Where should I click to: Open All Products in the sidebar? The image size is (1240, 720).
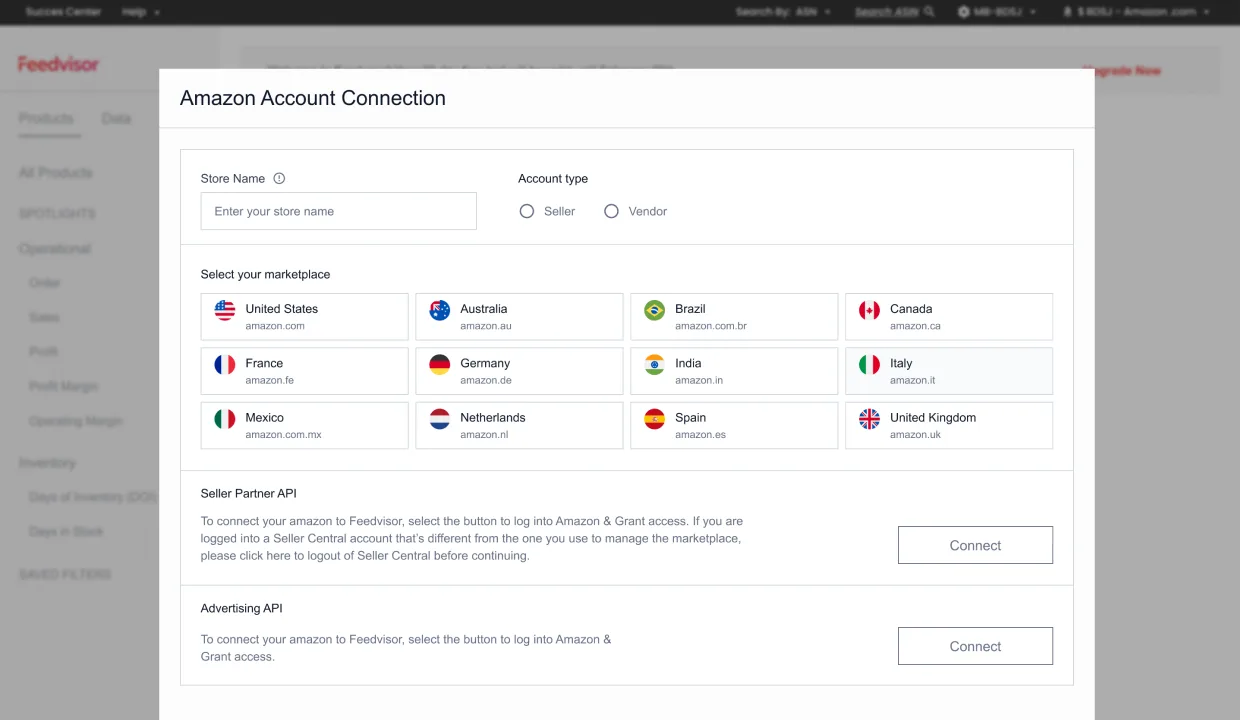pos(55,173)
